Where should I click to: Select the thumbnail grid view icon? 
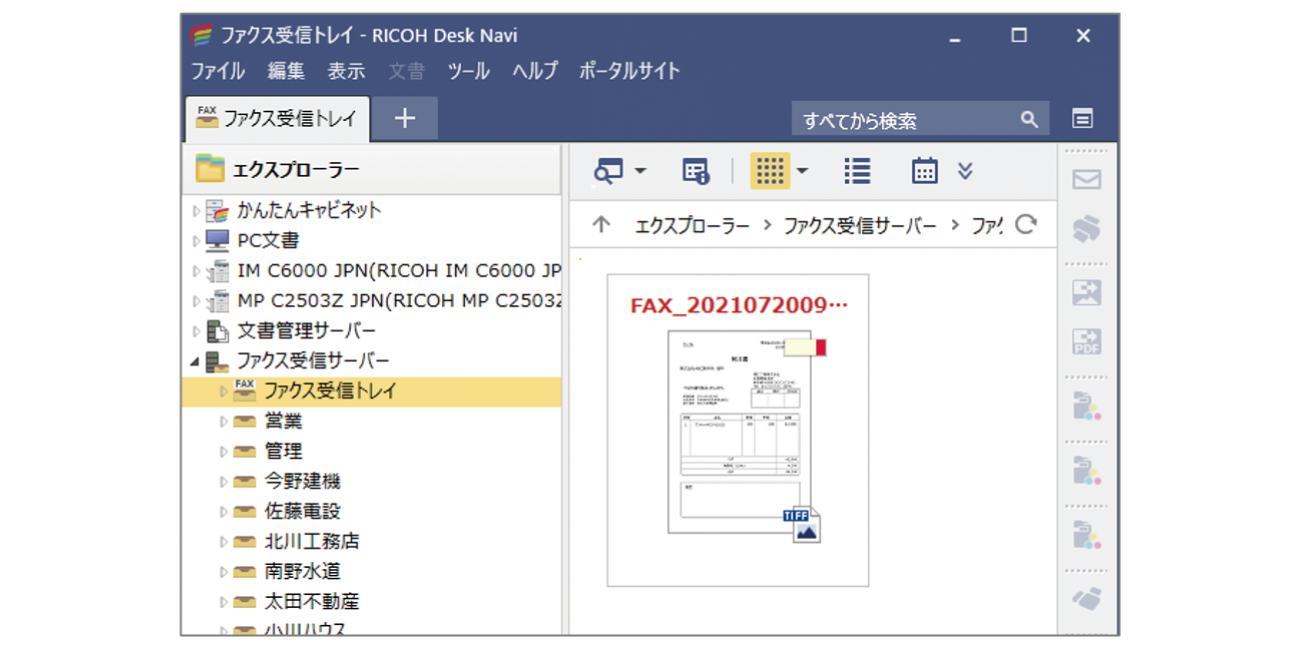point(771,170)
